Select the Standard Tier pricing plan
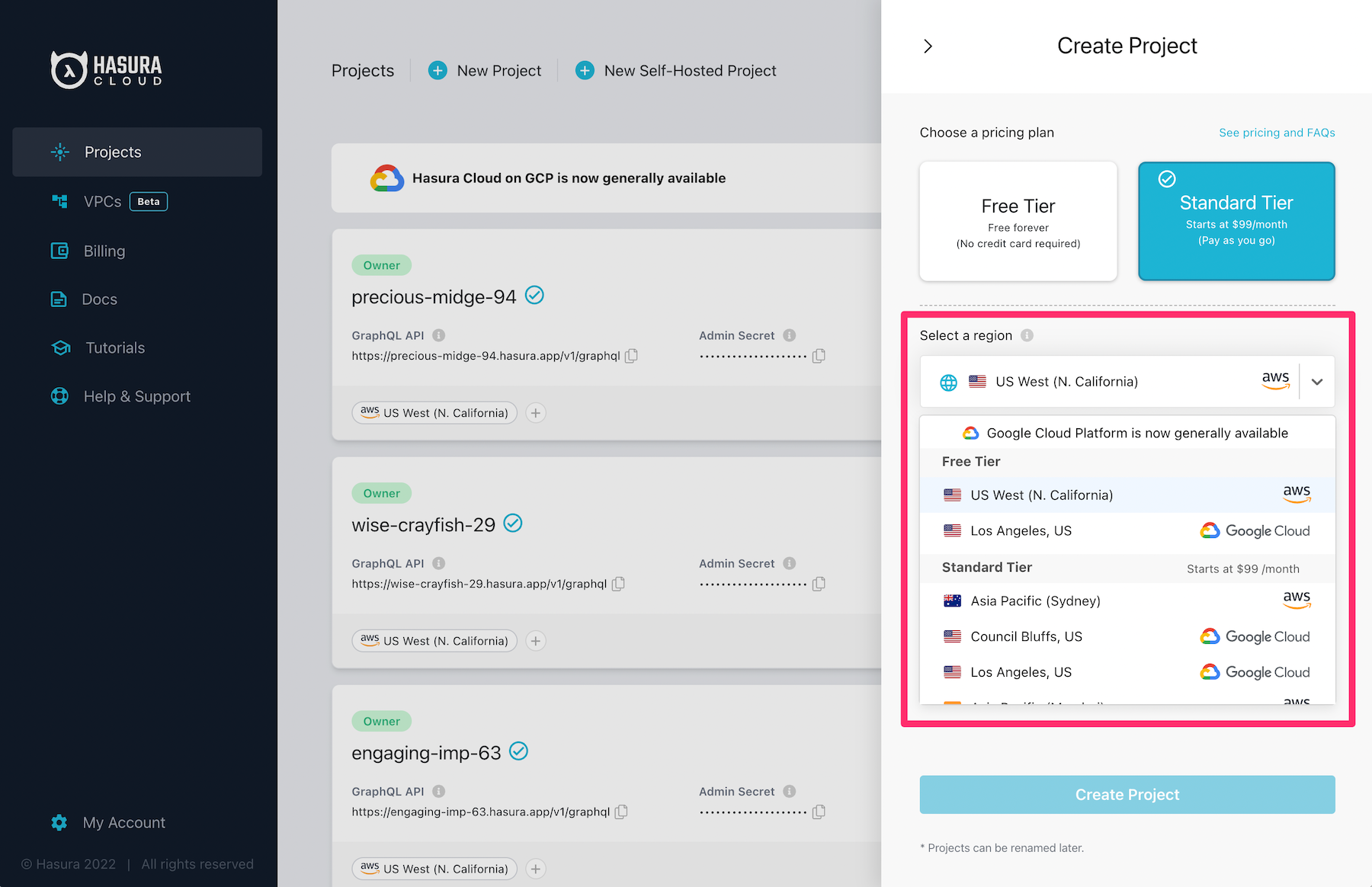1372x887 pixels. click(x=1236, y=221)
